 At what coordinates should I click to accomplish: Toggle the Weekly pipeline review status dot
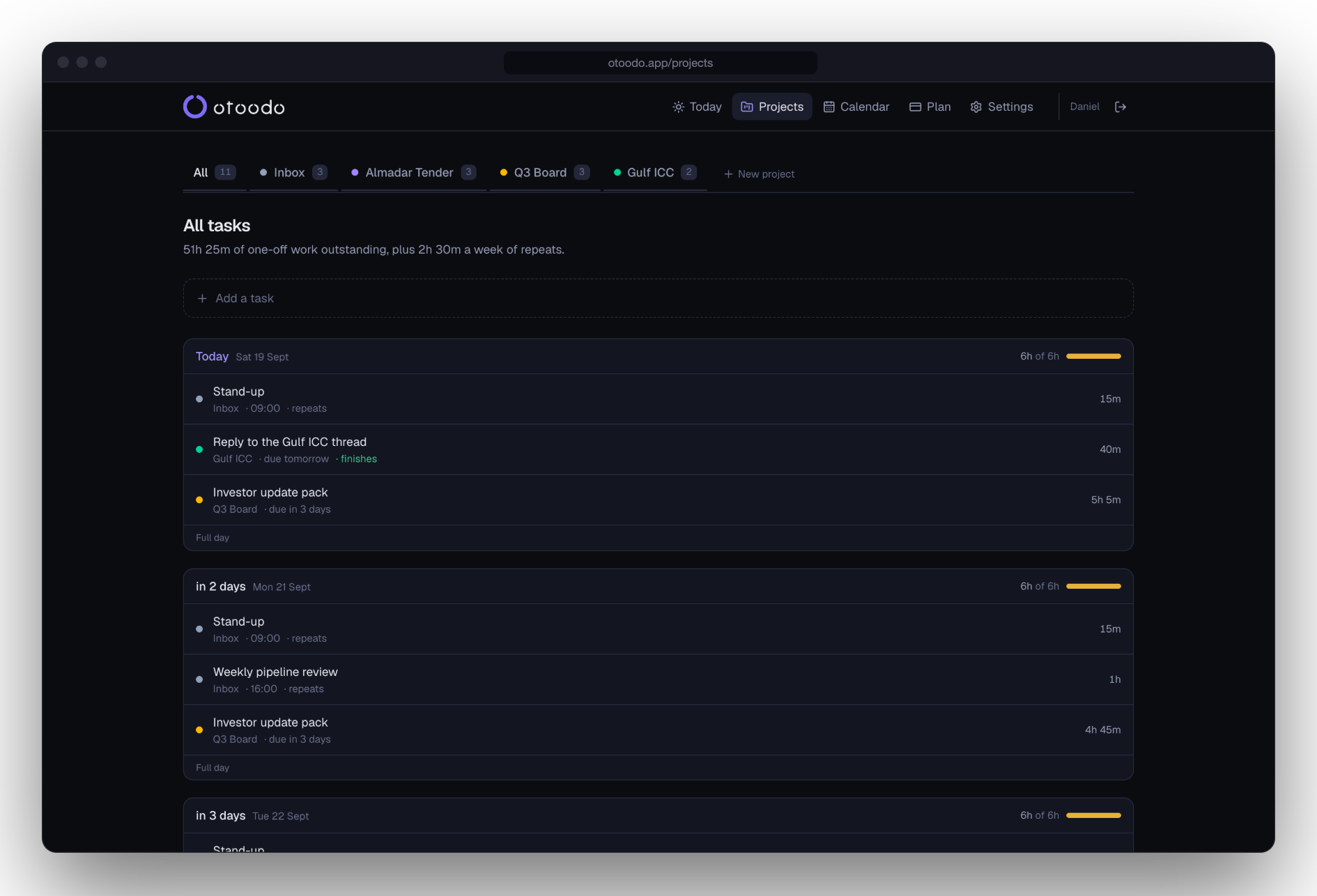pos(199,679)
